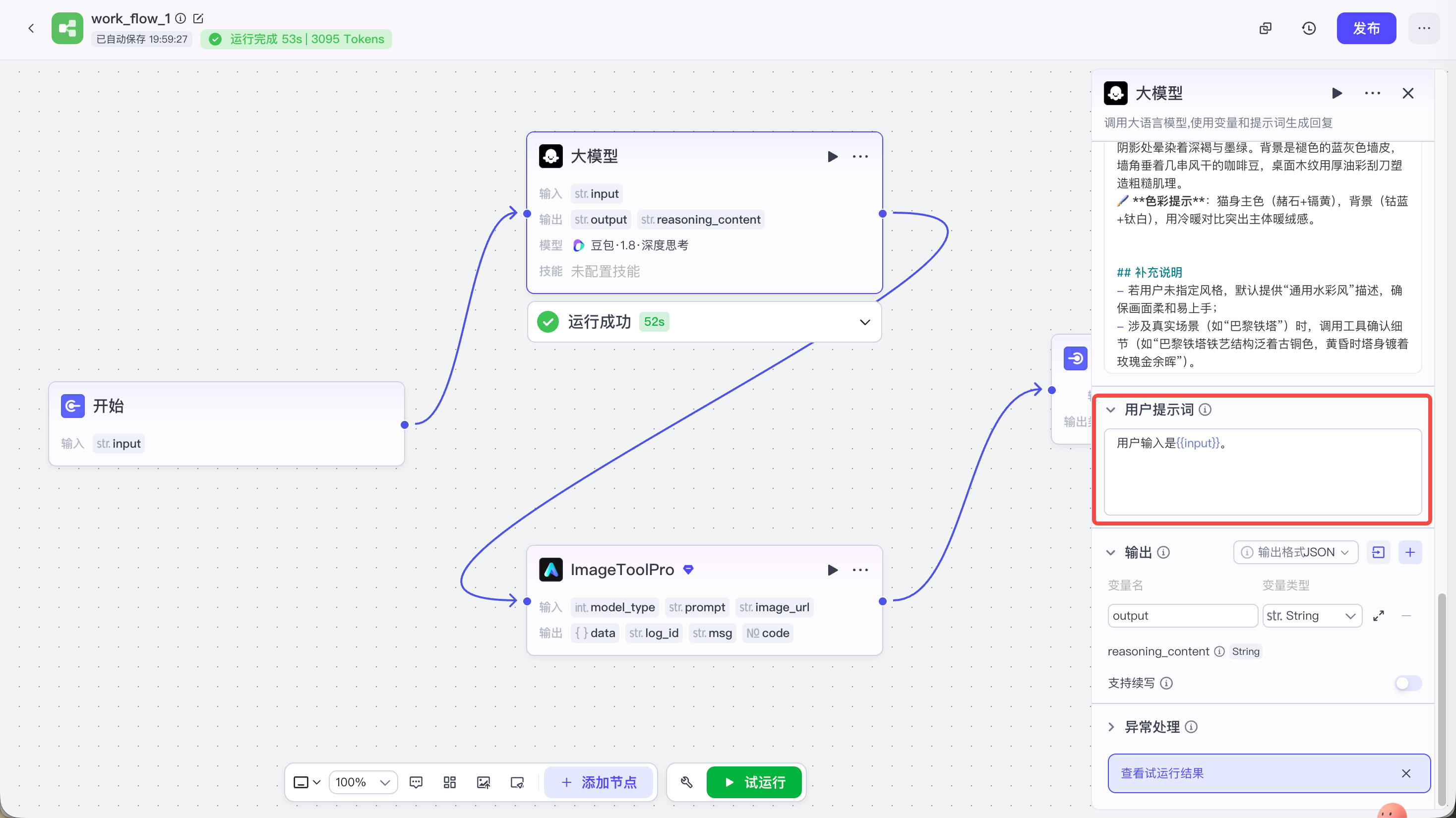Image resolution: width=1456 pixels, height=818 pixels.
Task: Add a new output variable
Action: (1410, 552)
